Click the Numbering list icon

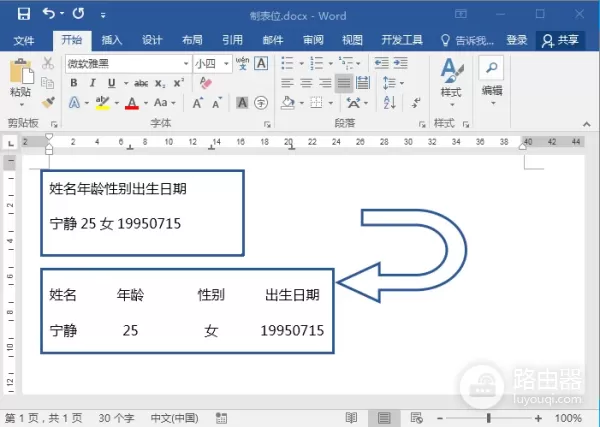coord(316,63)
